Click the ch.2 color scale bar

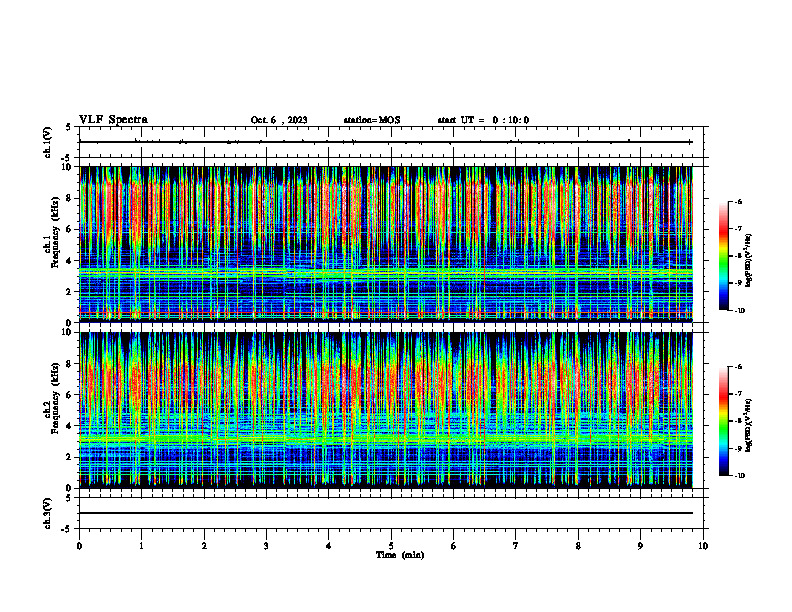[x=724, y=421]
